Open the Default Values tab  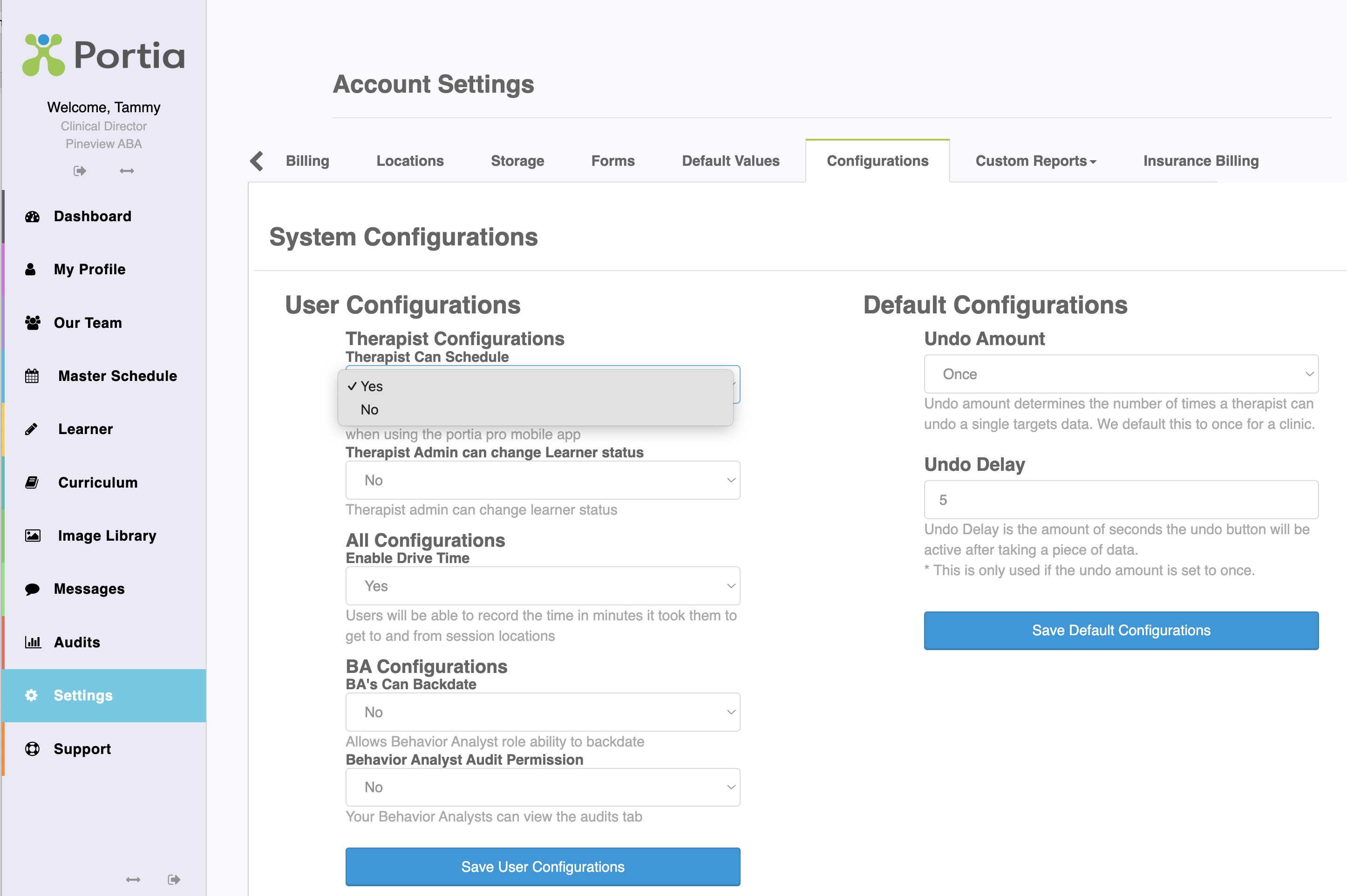tap(730, 161)
